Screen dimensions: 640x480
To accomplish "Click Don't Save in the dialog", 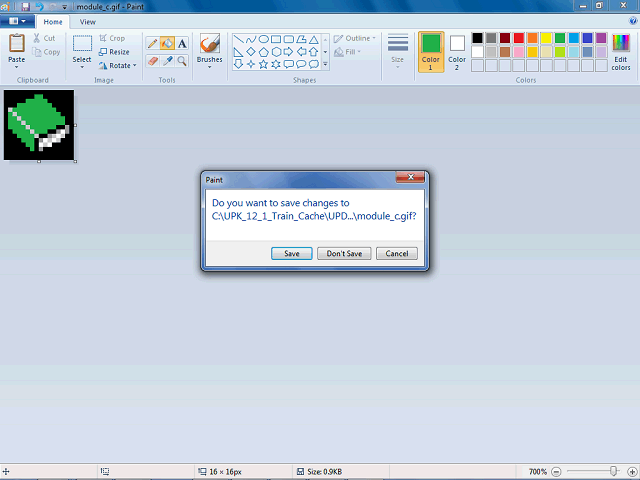I will pyautogui.click(x=344, y=253).
